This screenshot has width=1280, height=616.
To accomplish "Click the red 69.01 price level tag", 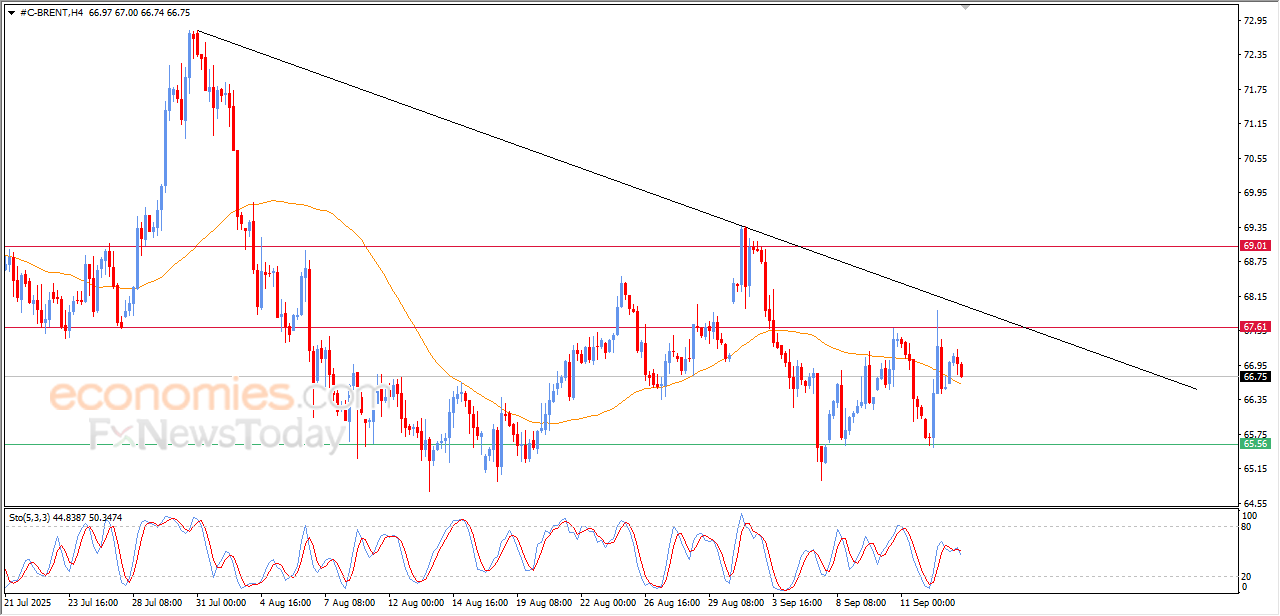I will tap(1256, 246).
